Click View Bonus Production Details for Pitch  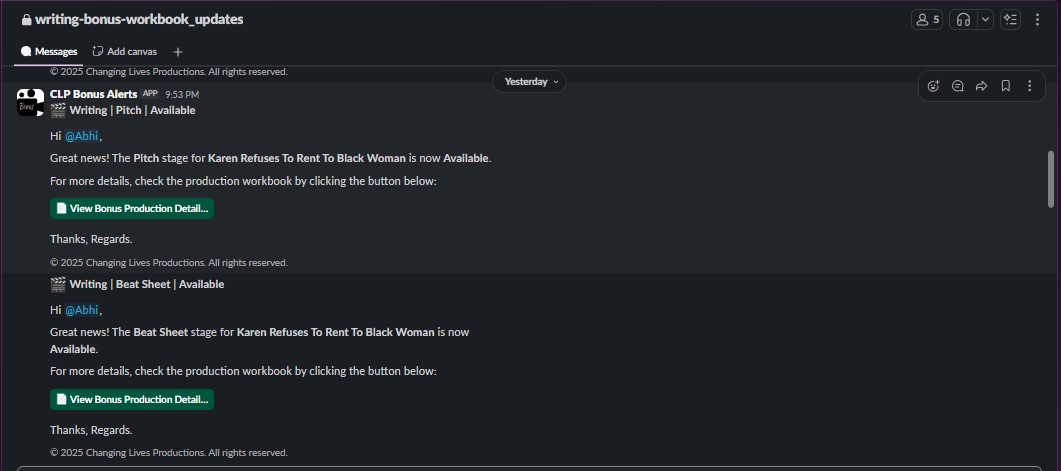point(132,208)
